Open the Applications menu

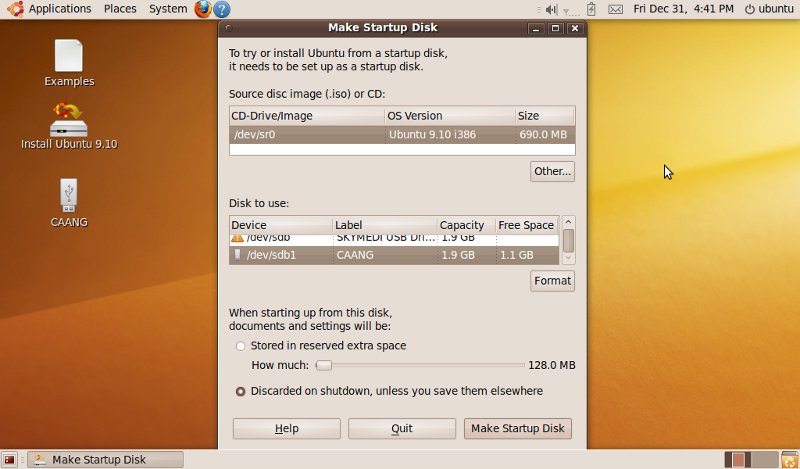(60, 9)
